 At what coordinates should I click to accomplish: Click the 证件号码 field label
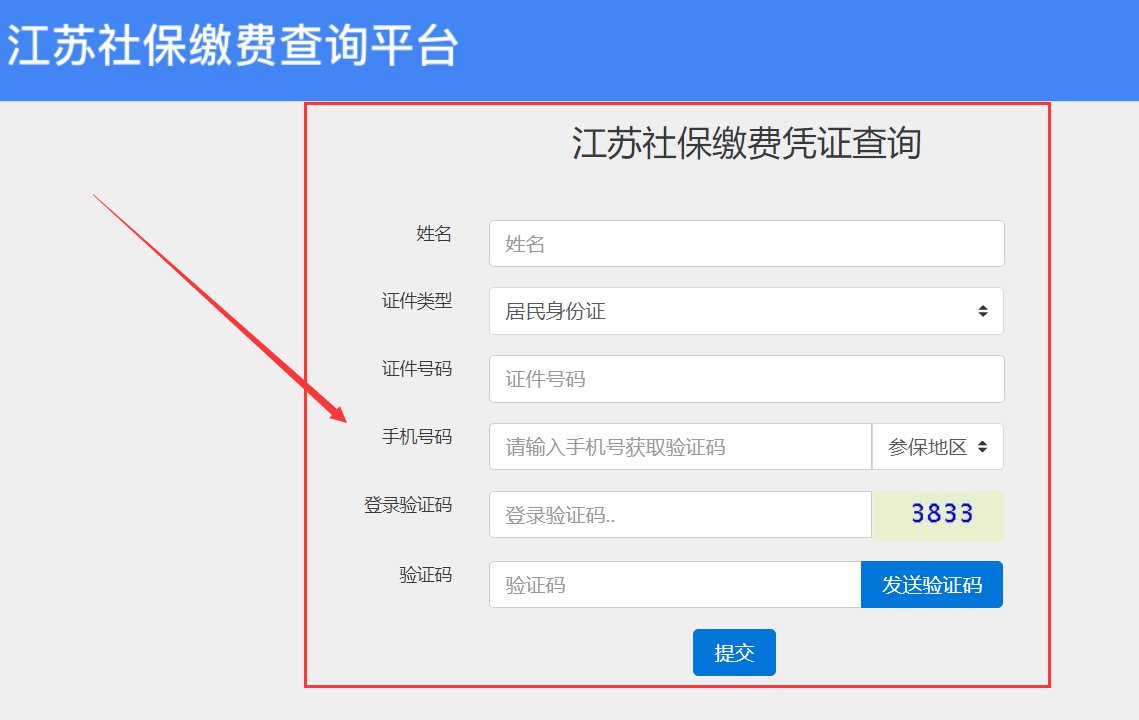417,369
